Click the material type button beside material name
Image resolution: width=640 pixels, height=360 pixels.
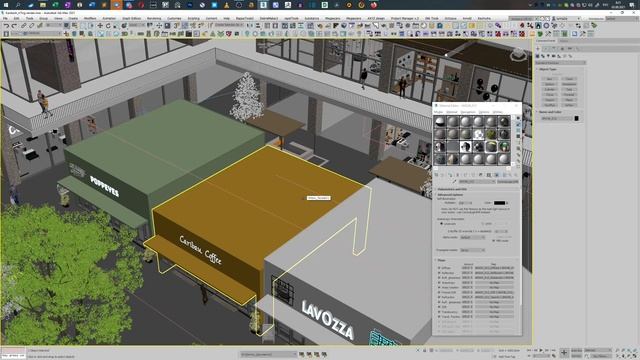click(508, 182)
